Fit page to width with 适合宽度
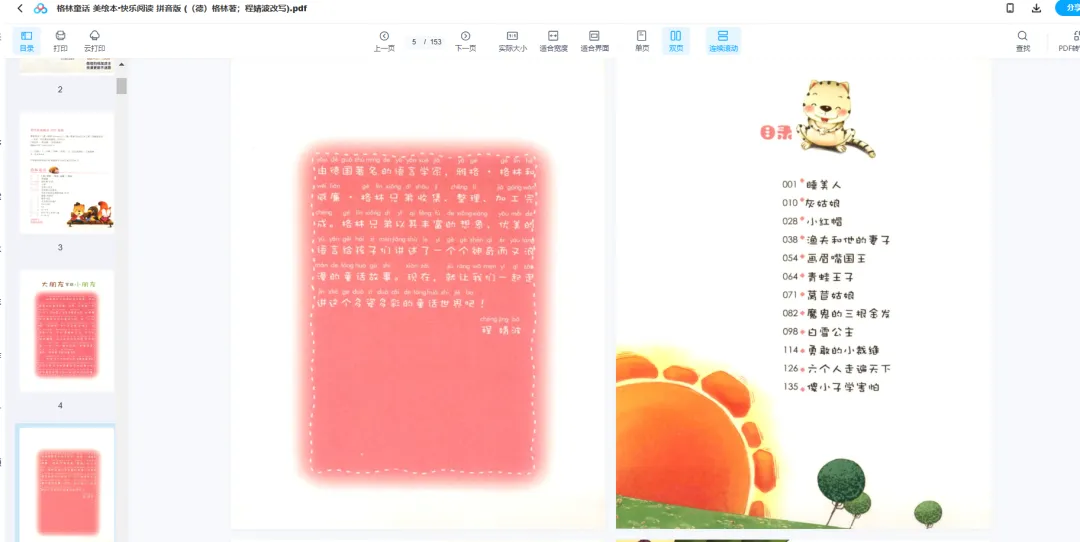This screenshot has height=542, width=1080. point(553,41)
